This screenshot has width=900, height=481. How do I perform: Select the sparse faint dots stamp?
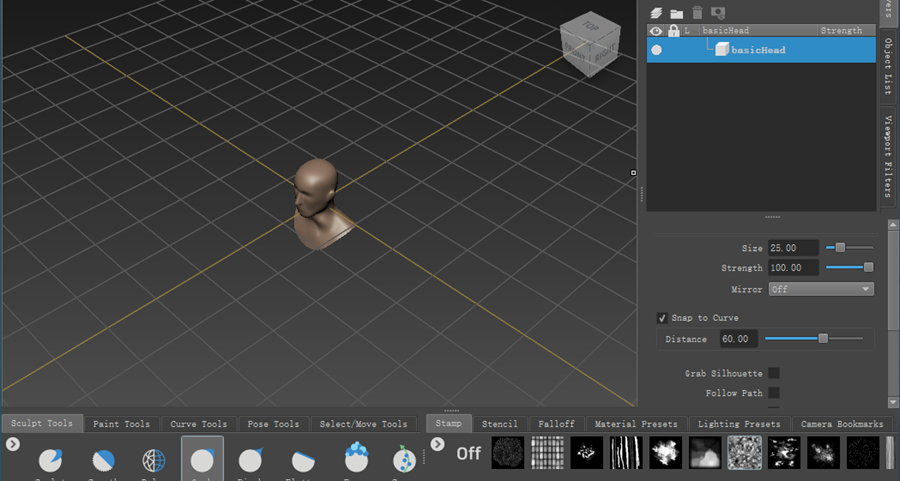click(x=863, y=452)
